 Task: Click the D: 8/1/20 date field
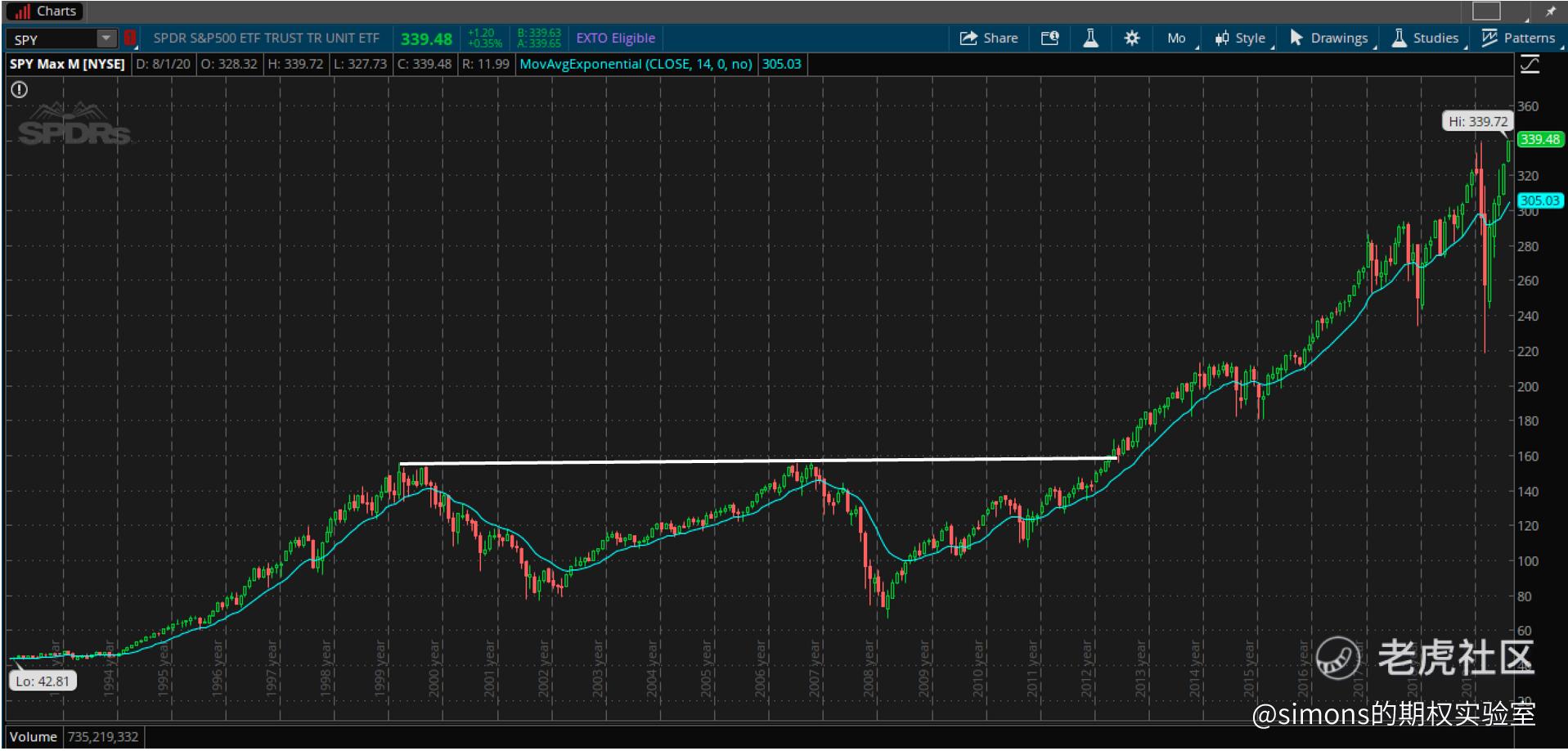[x=163, y=64]
